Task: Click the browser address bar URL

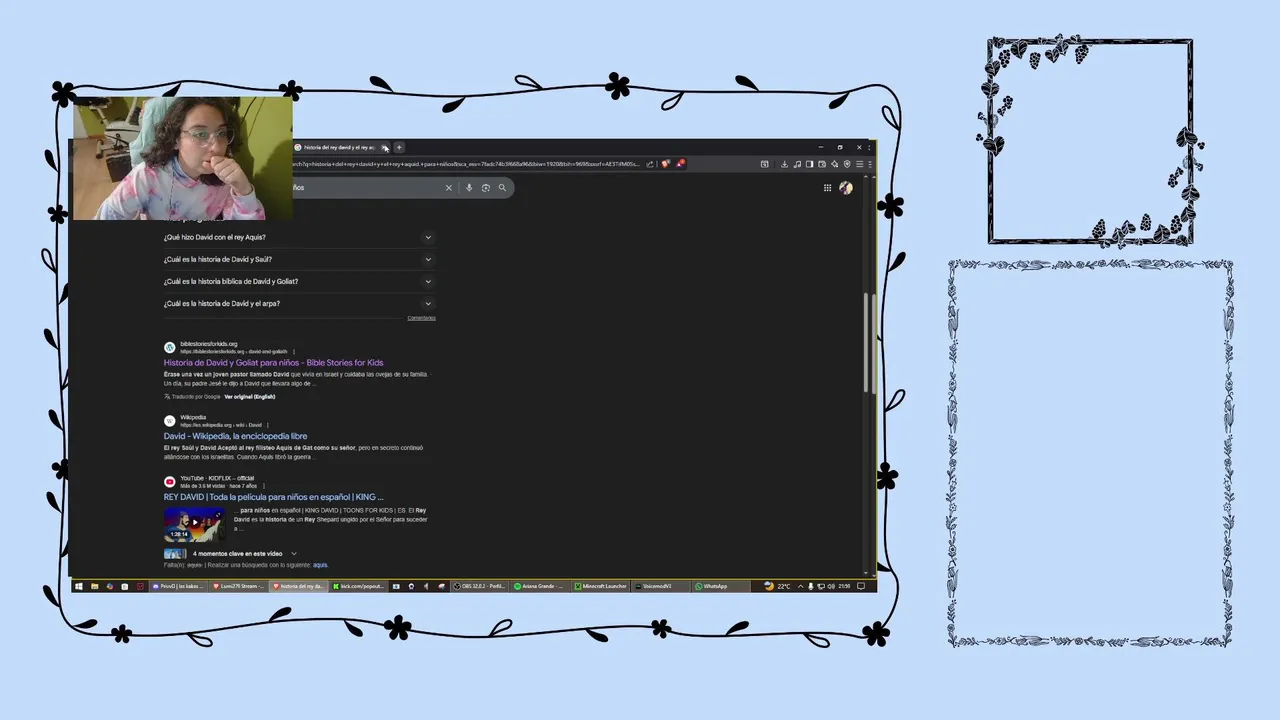Action: tap(465, 164)
